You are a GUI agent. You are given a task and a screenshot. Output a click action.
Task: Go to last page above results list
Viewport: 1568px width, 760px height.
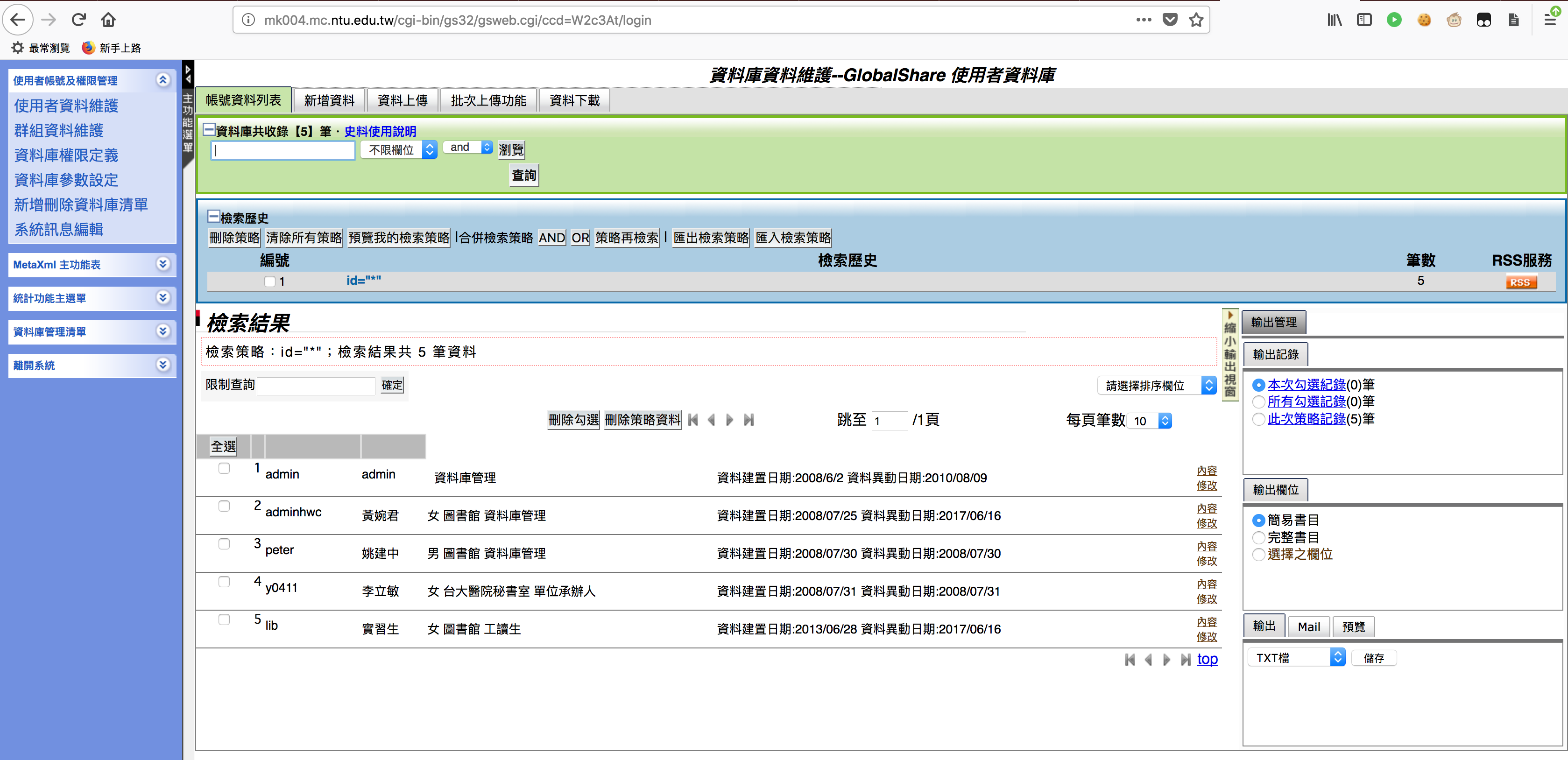coord(749,420)
